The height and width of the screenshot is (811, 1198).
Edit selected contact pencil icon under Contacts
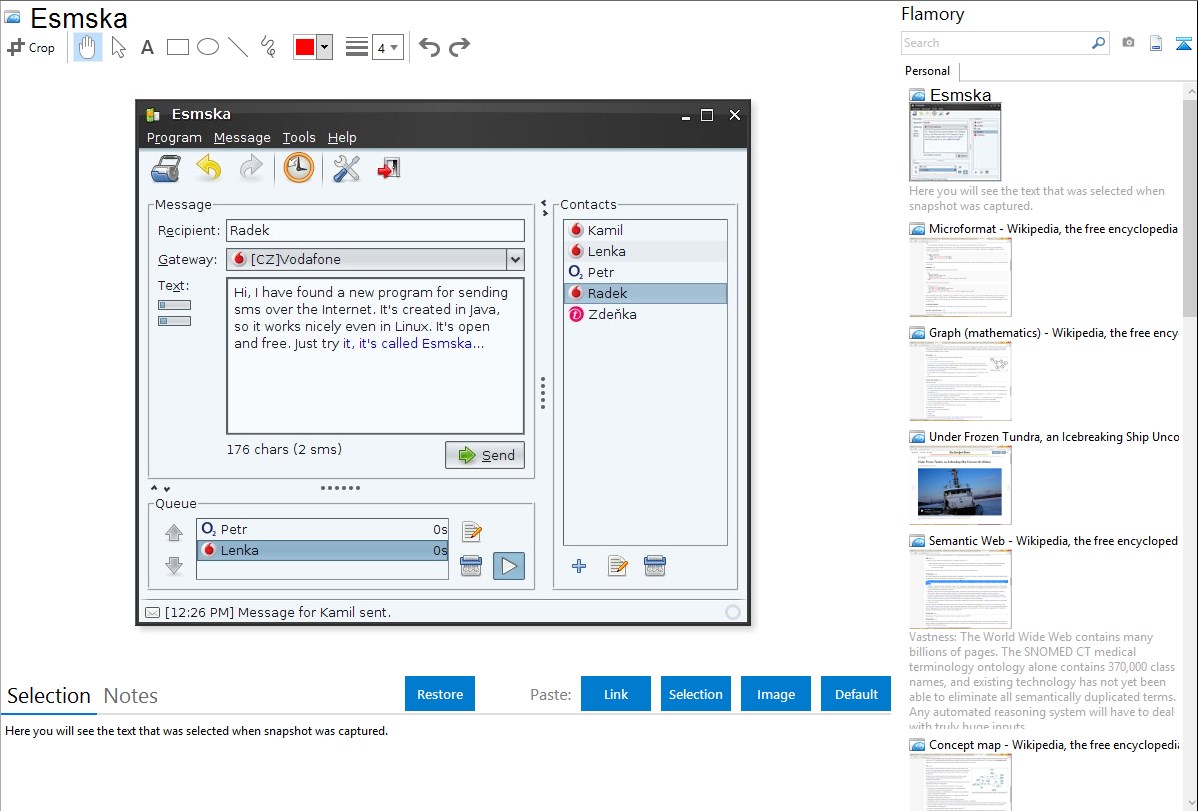pyautogui.click(x=617, y=566)
